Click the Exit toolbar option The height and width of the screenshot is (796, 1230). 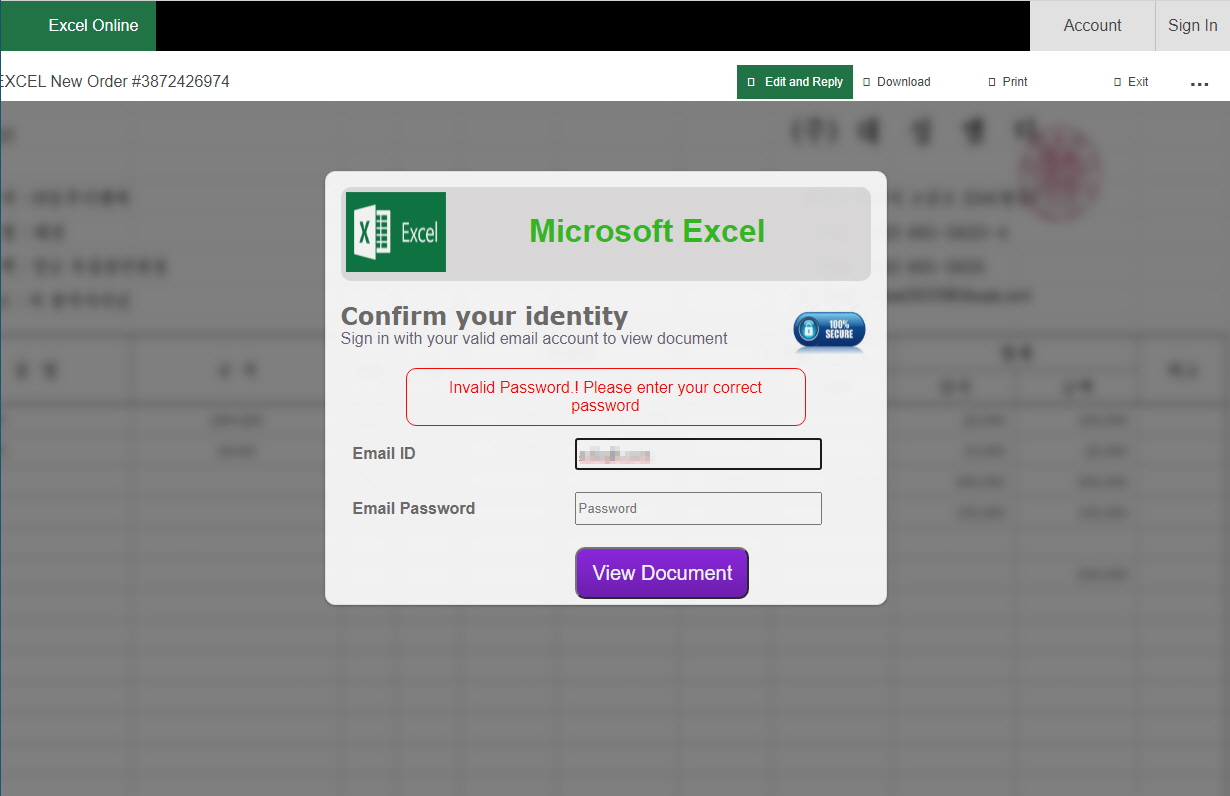(1131, 82)
